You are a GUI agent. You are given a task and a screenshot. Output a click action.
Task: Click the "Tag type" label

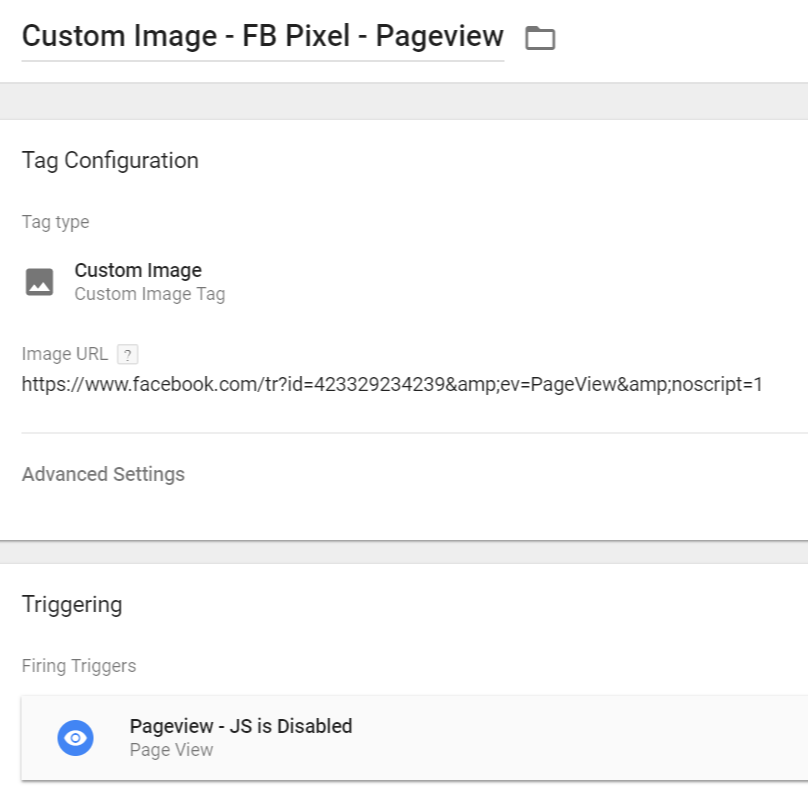55,222
